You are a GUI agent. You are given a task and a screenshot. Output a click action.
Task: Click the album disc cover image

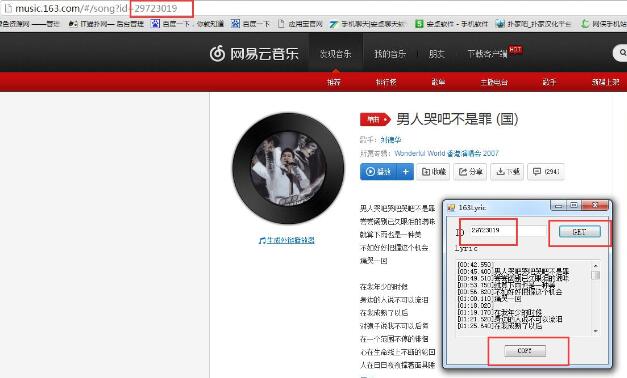click(x=288, y=168)
